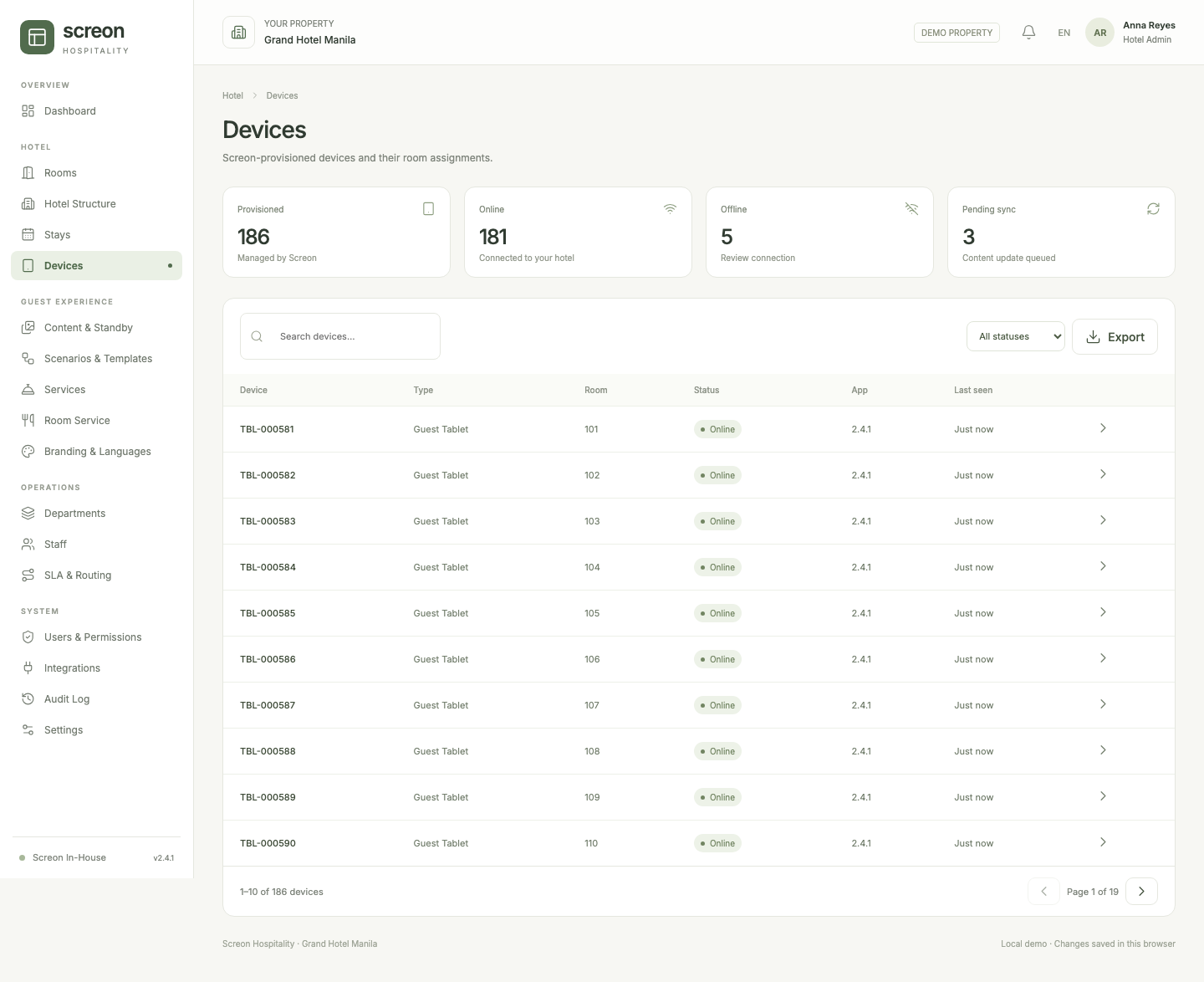Screen dimensions: 1204x982
Task: Open Departments page
Action: coord(96,514)
